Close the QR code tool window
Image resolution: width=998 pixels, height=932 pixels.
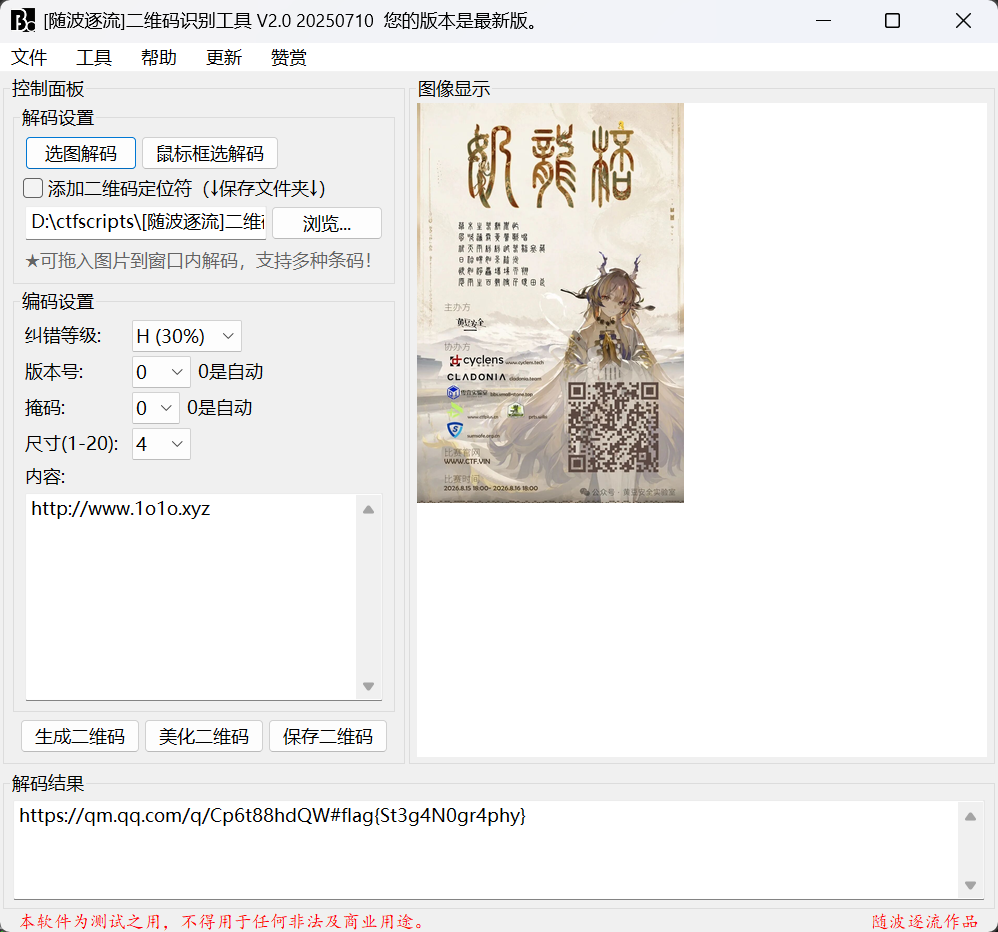coord(963,21)
